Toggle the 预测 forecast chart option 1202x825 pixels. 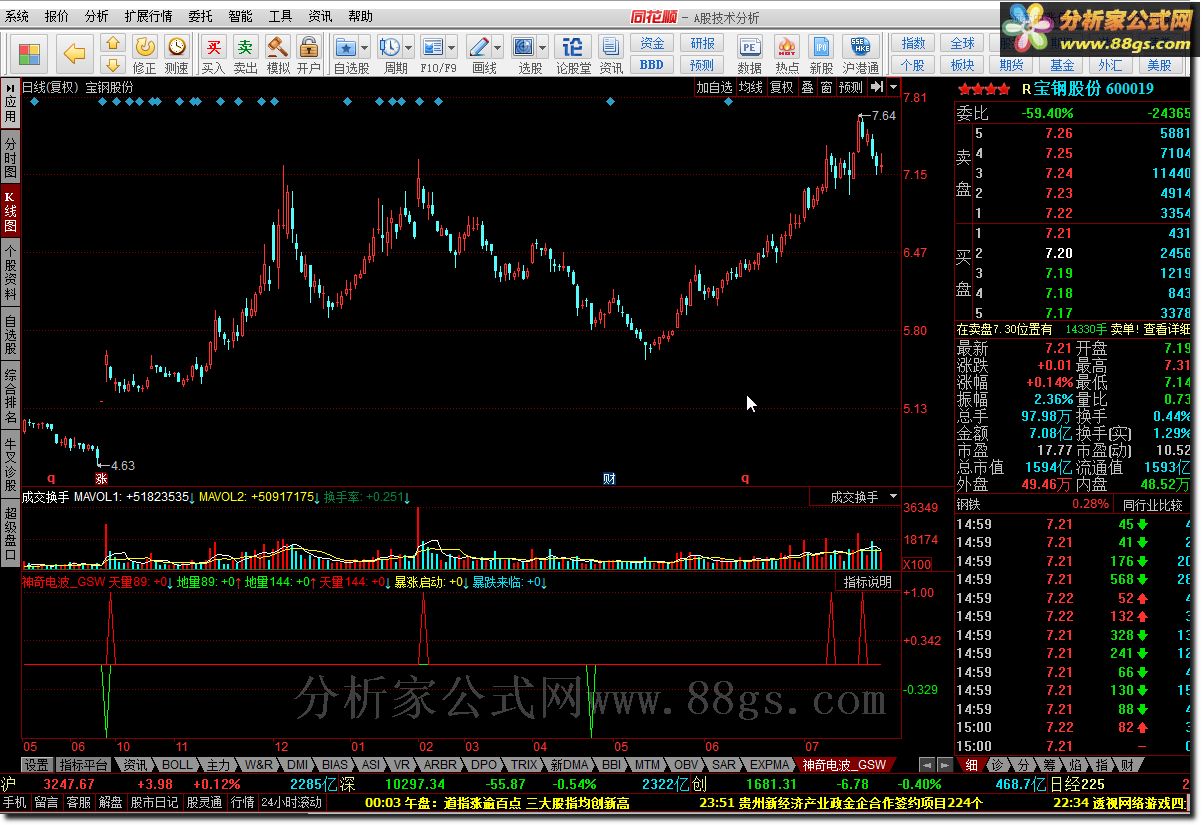click(x=851, y=87)
